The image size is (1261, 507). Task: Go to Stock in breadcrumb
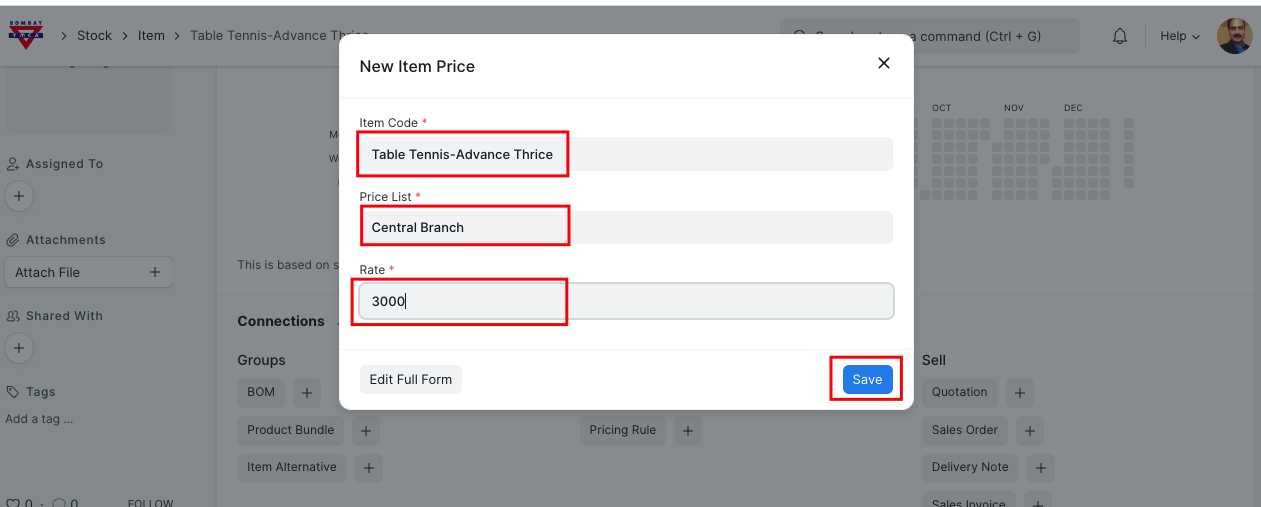[95, 36]
